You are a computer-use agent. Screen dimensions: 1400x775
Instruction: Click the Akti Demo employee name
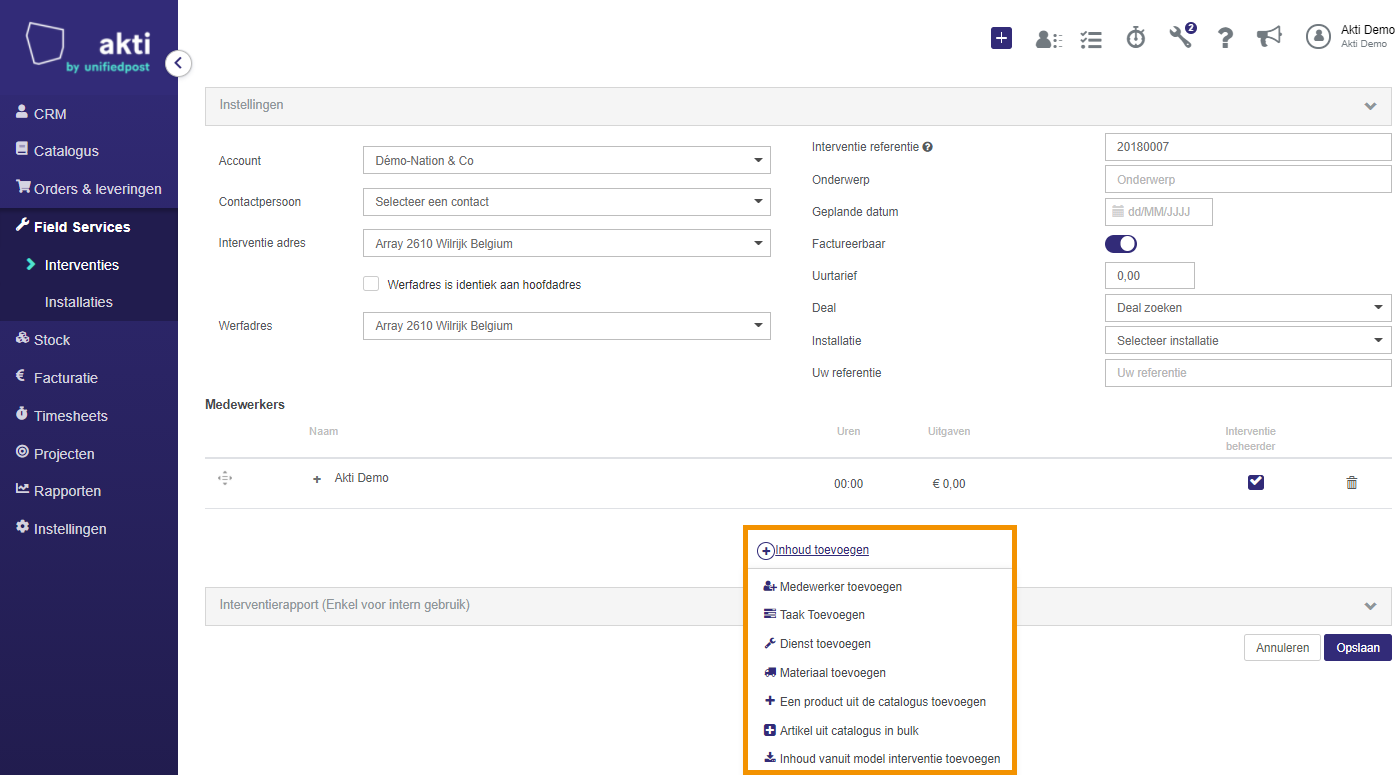(x=361, y=478)
